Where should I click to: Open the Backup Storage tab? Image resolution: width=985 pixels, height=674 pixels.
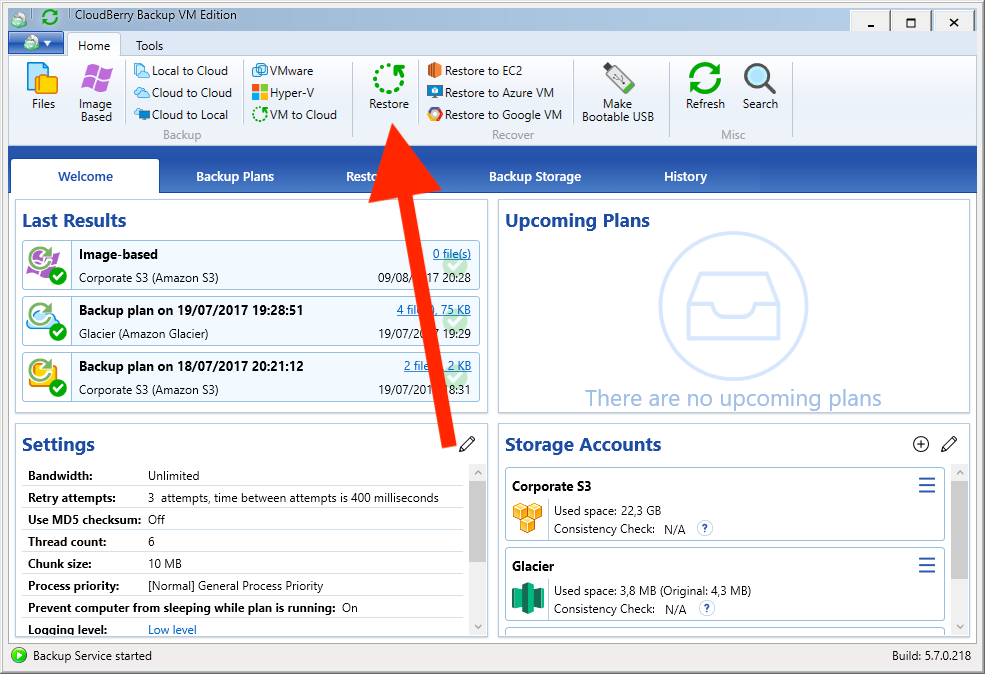coord(535,177)
